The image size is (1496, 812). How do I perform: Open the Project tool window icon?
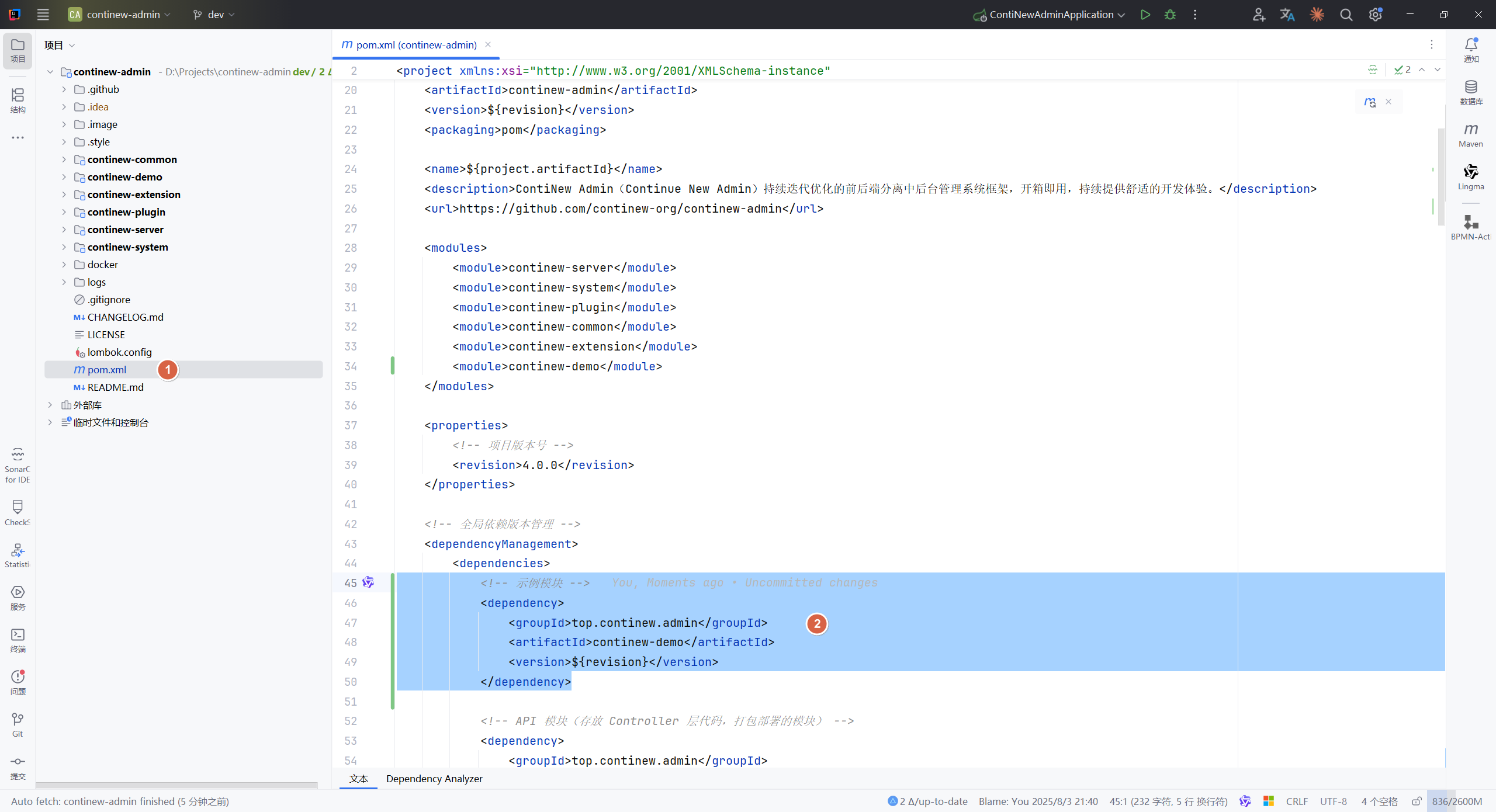[18, 51]
